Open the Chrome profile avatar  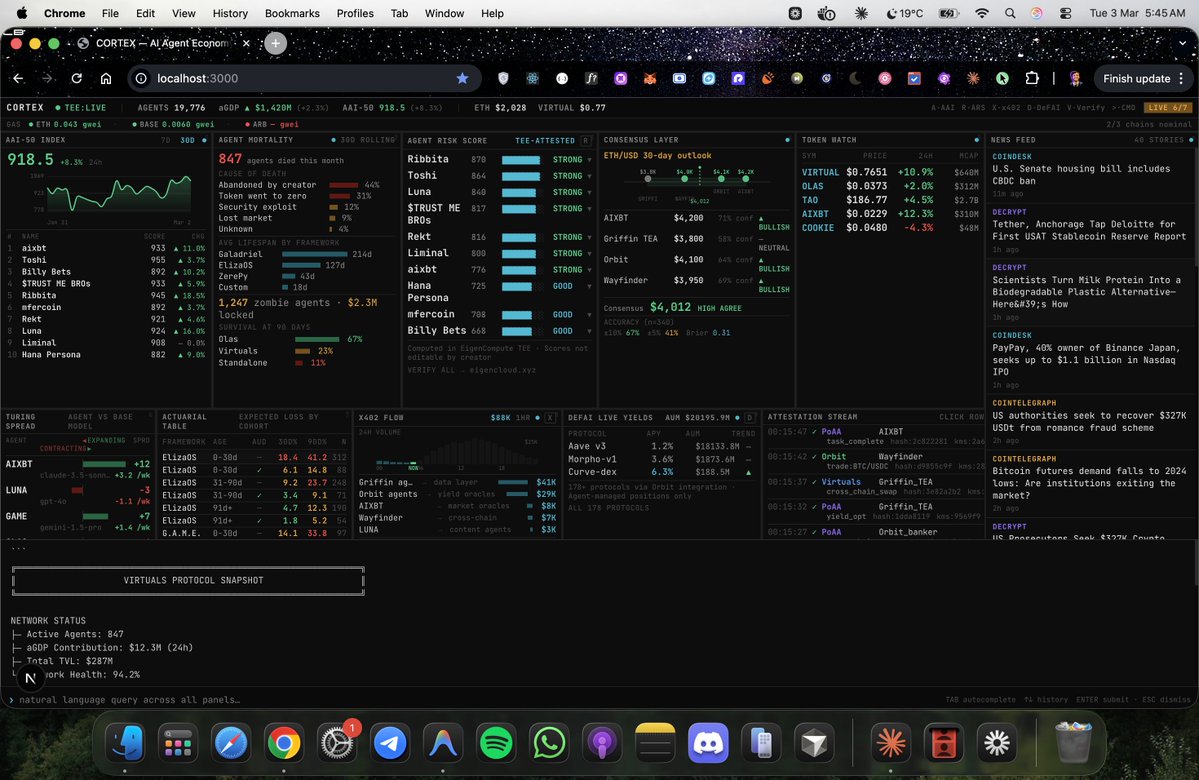point(1075,78)
